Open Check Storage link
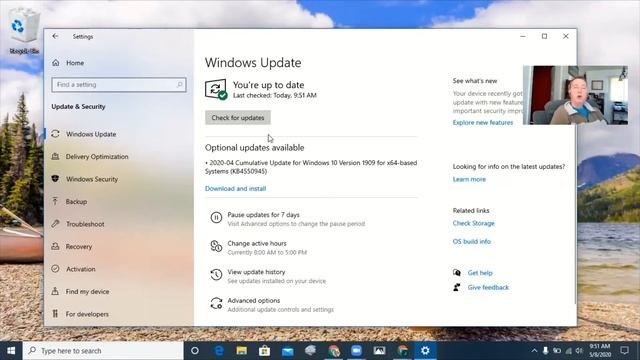The height and width of the screenshot is (360, 640). click(x=473, y=223)
